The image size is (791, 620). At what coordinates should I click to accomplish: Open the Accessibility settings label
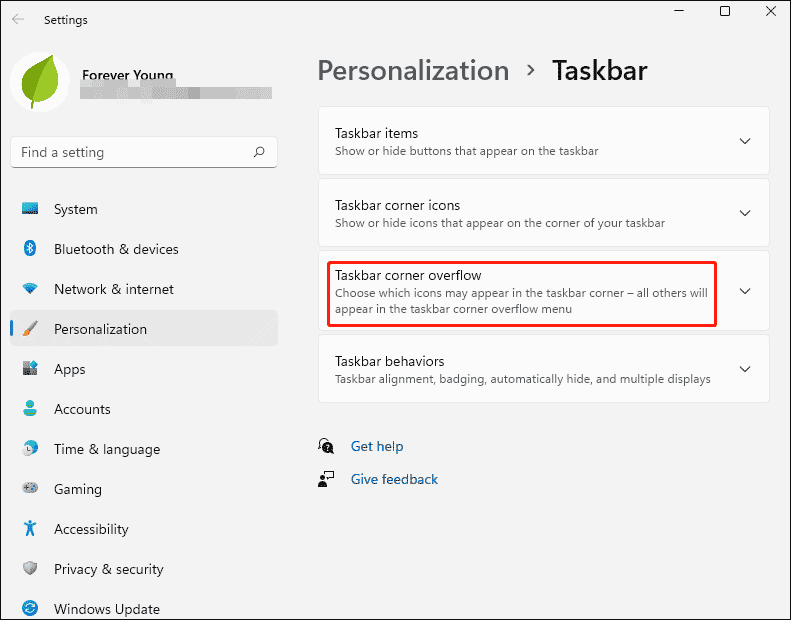pos(91,529)
